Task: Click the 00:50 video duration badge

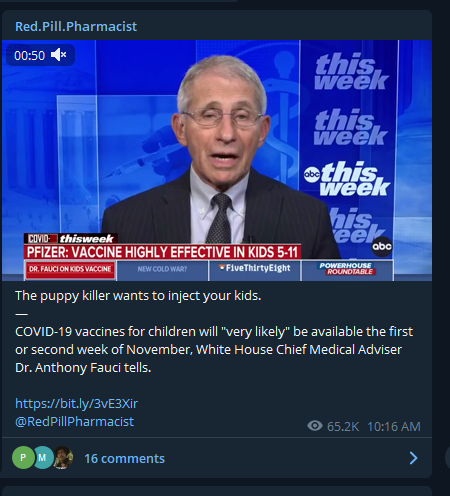Action: [29, 55]
